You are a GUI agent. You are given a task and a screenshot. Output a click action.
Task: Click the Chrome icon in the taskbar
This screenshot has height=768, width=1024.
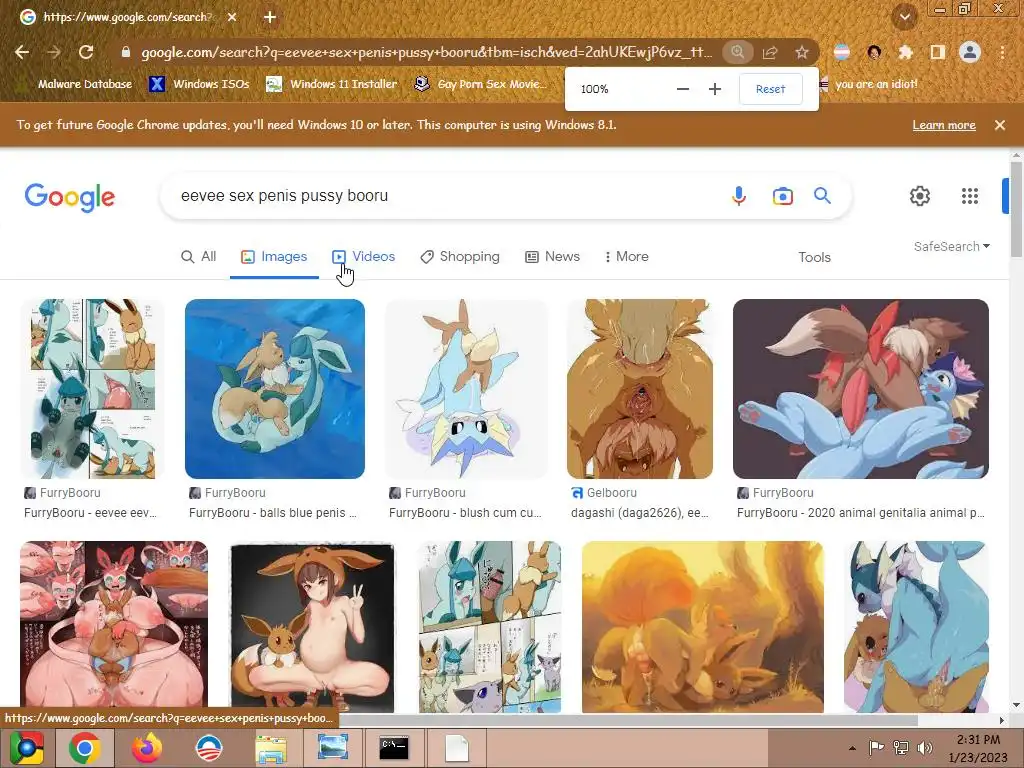coord(84,748)
